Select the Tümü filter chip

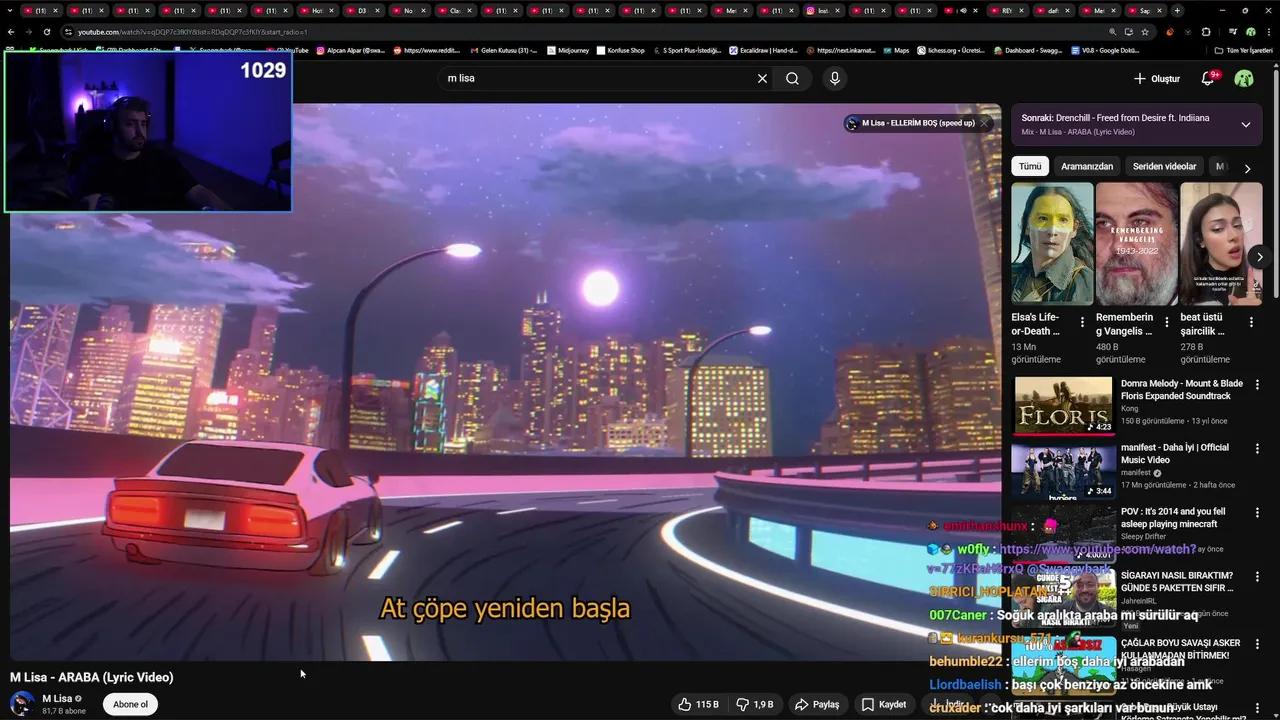point(1030,166)
